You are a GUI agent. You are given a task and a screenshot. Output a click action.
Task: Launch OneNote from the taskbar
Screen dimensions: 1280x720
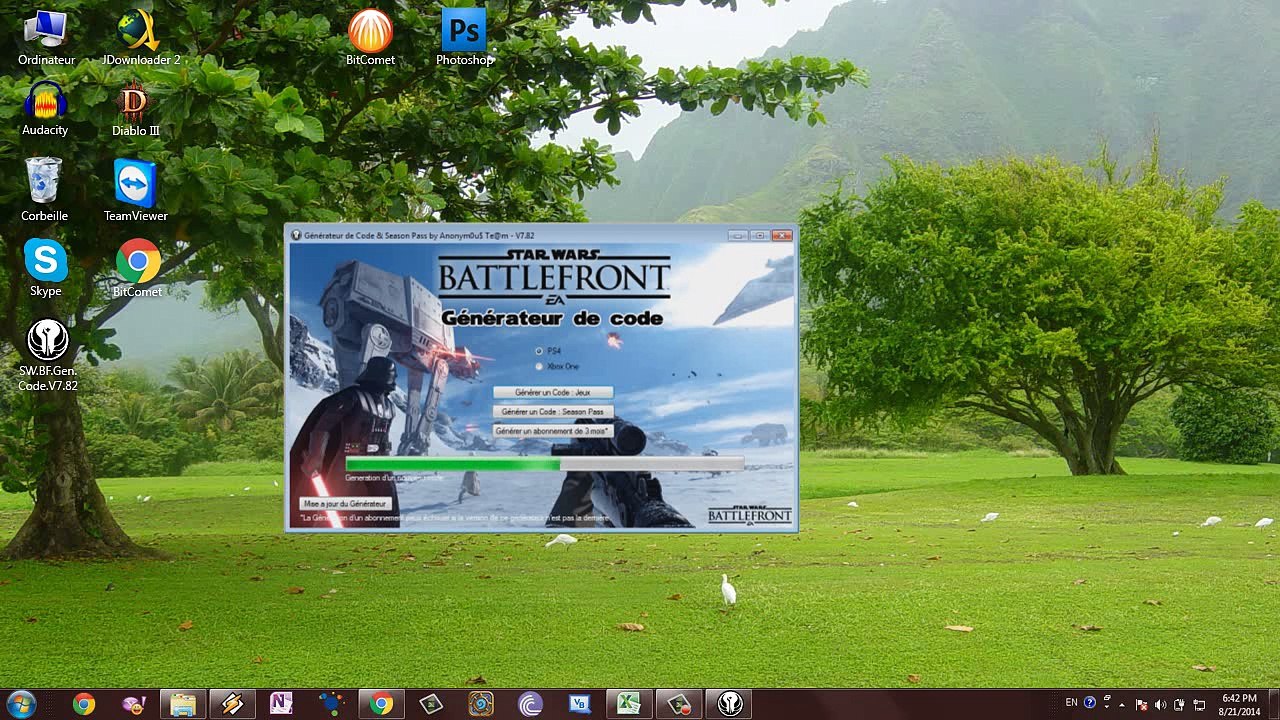tap(281, 704)
